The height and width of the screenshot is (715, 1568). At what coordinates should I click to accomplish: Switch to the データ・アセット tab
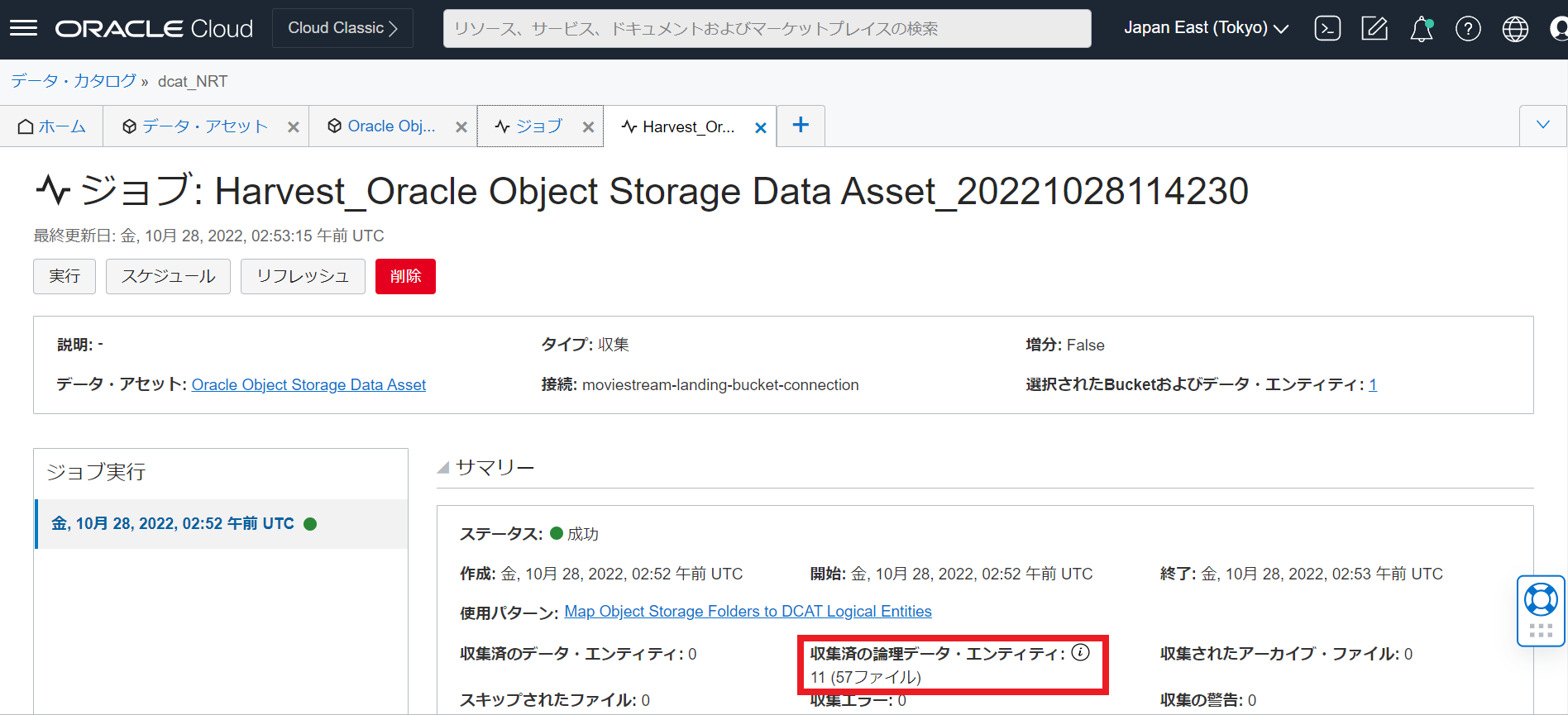204,126
